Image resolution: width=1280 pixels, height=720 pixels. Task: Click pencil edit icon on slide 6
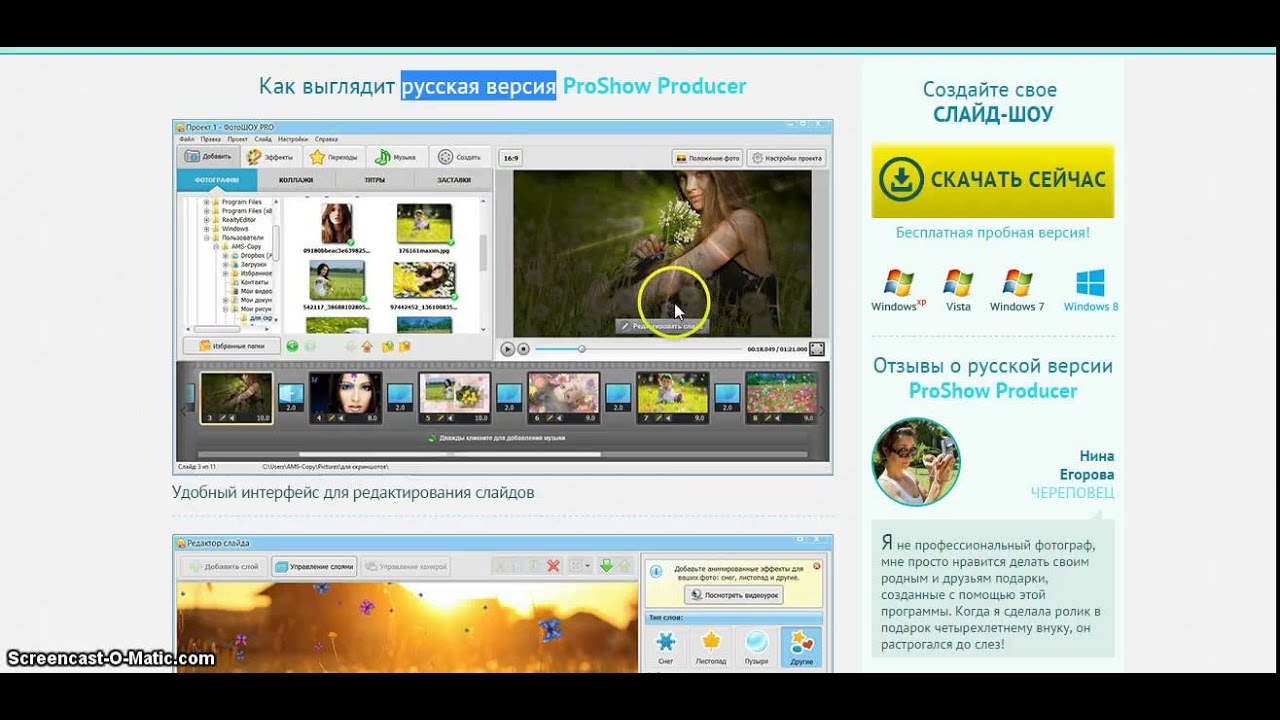[550, 419]
